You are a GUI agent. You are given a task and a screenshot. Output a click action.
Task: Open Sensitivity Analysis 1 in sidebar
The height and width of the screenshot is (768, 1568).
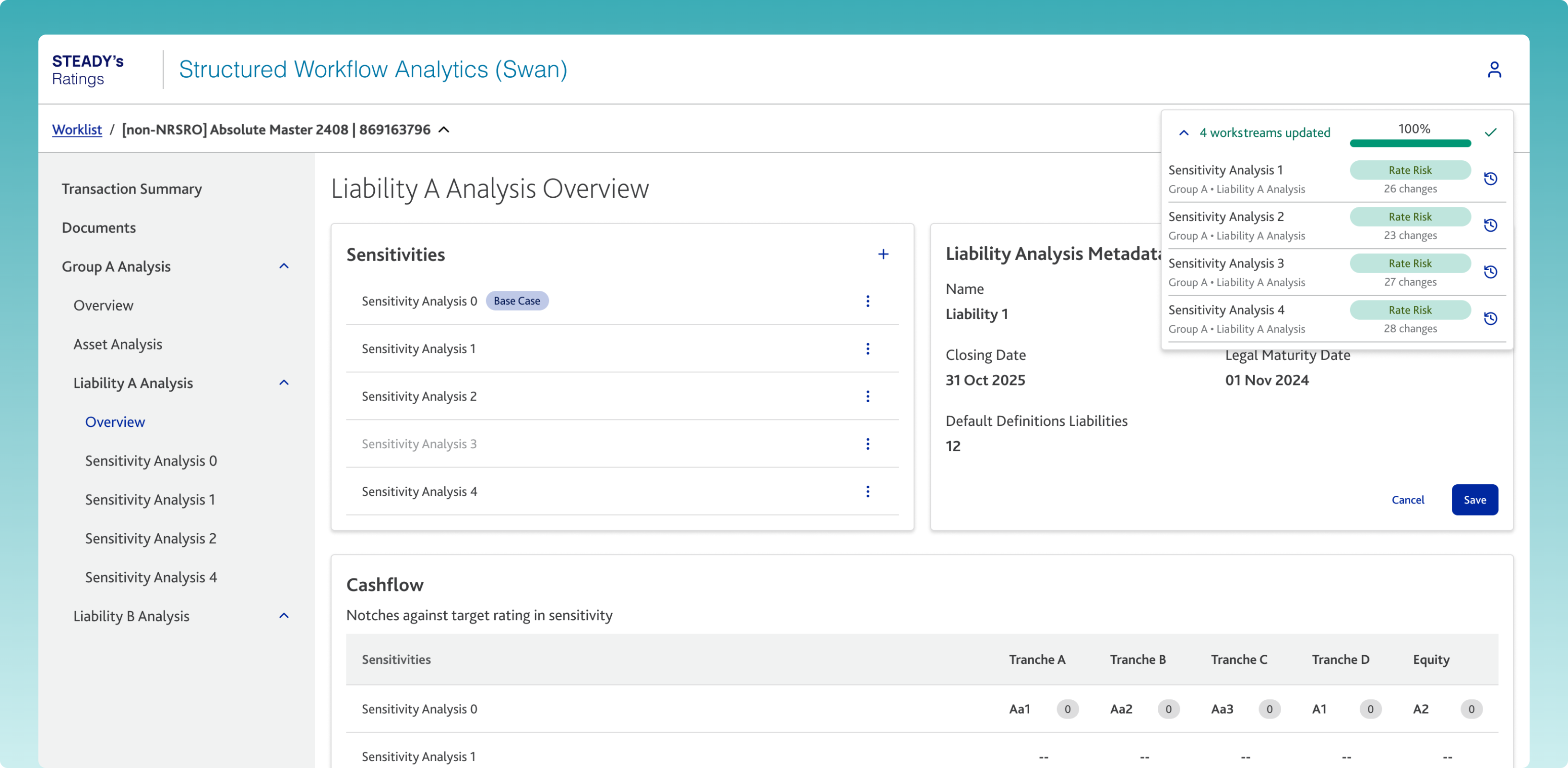[x=150, y=499]
